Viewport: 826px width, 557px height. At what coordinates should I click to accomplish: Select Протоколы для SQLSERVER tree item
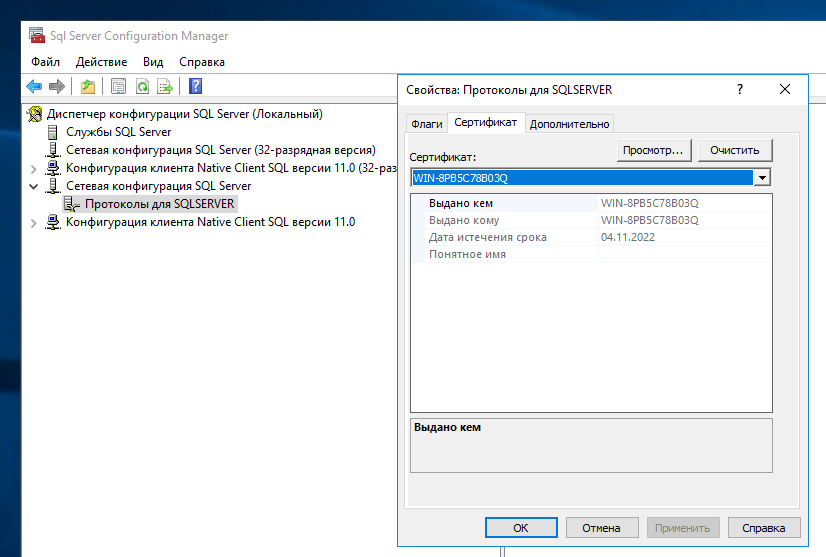click(x=160, y=204)
